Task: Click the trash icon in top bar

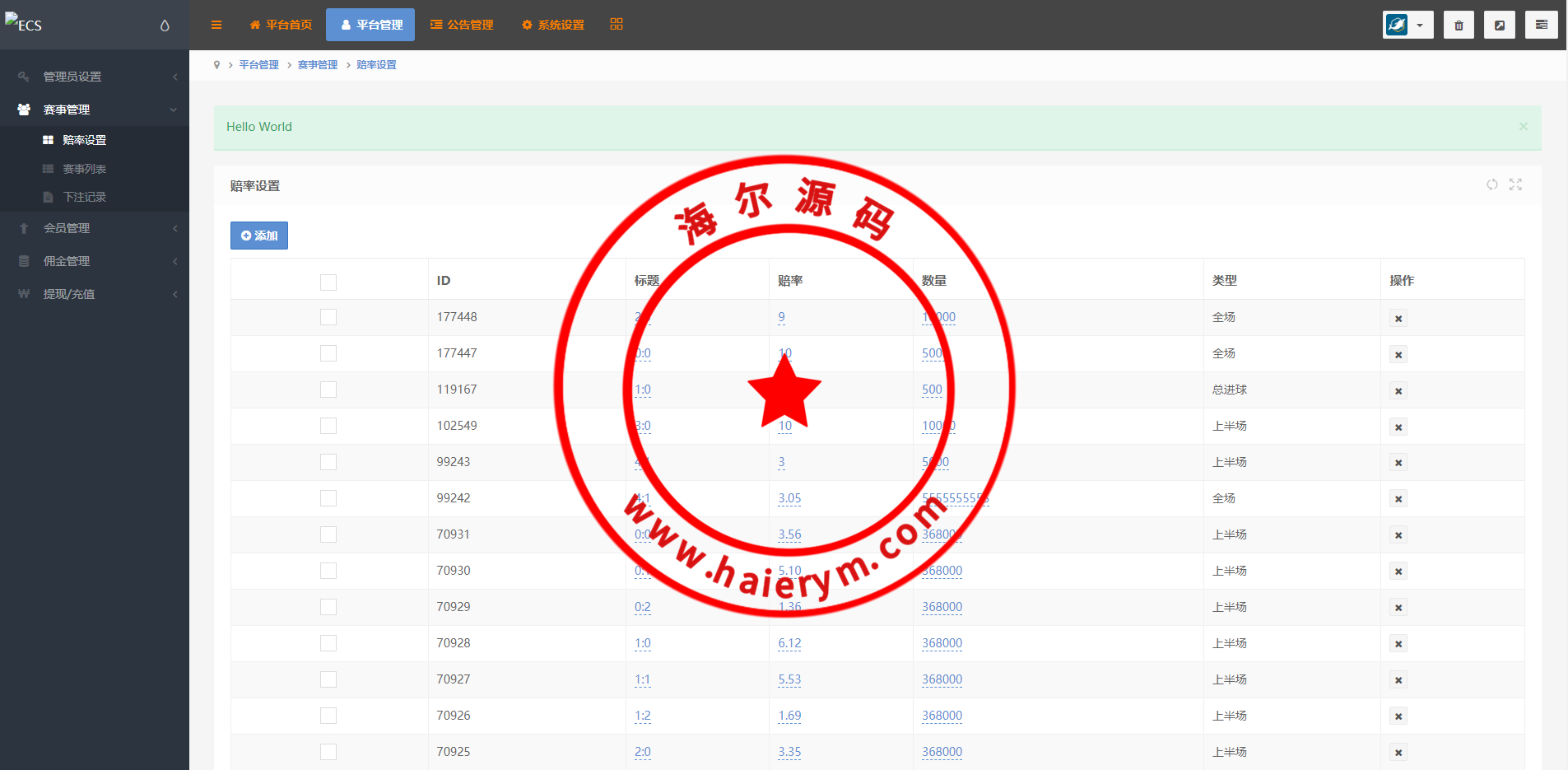Action: click(x=1459, y=25)
